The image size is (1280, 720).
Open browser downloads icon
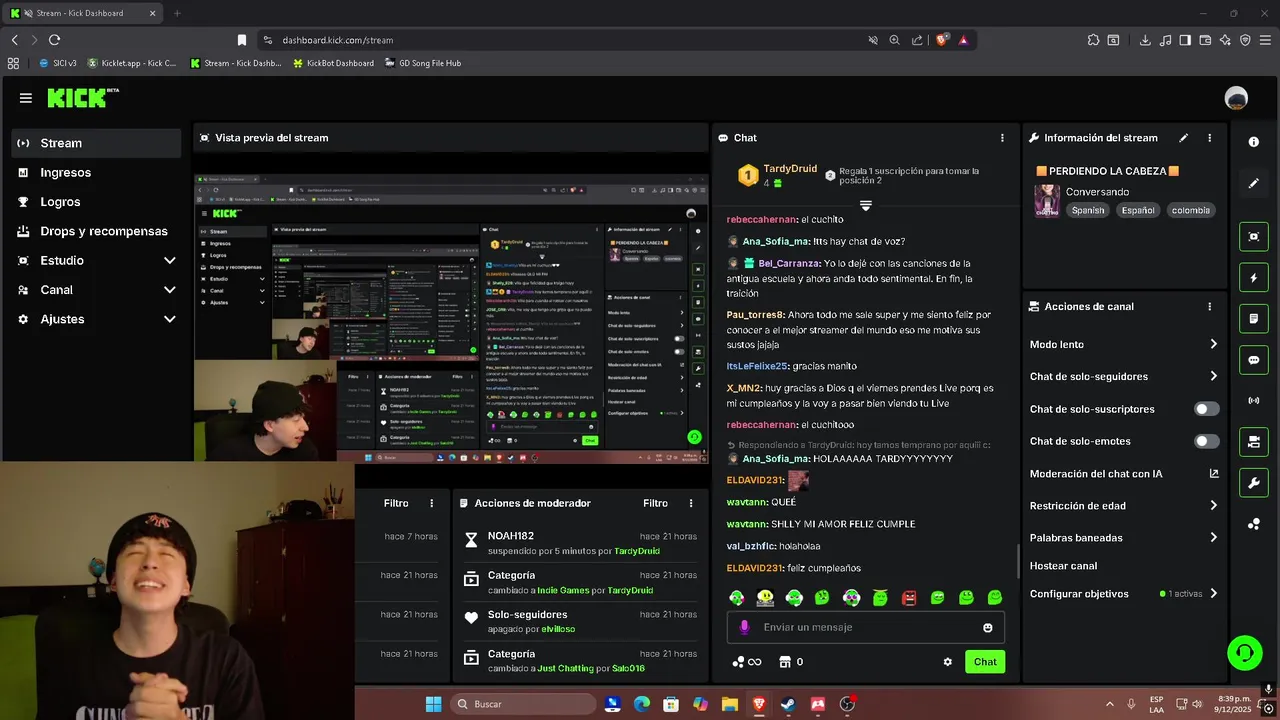click(x=1145, y=40)
